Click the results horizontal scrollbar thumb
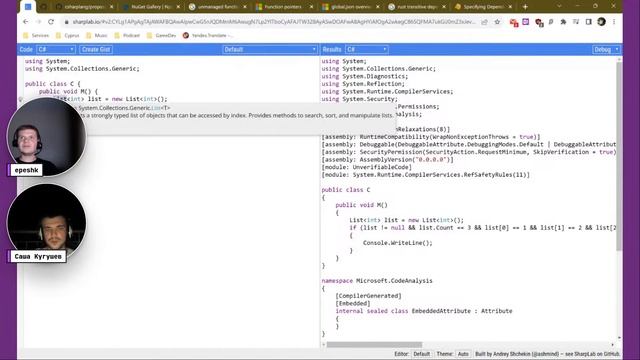This screenshot has height=360, width=640. [x=374, y=345]
